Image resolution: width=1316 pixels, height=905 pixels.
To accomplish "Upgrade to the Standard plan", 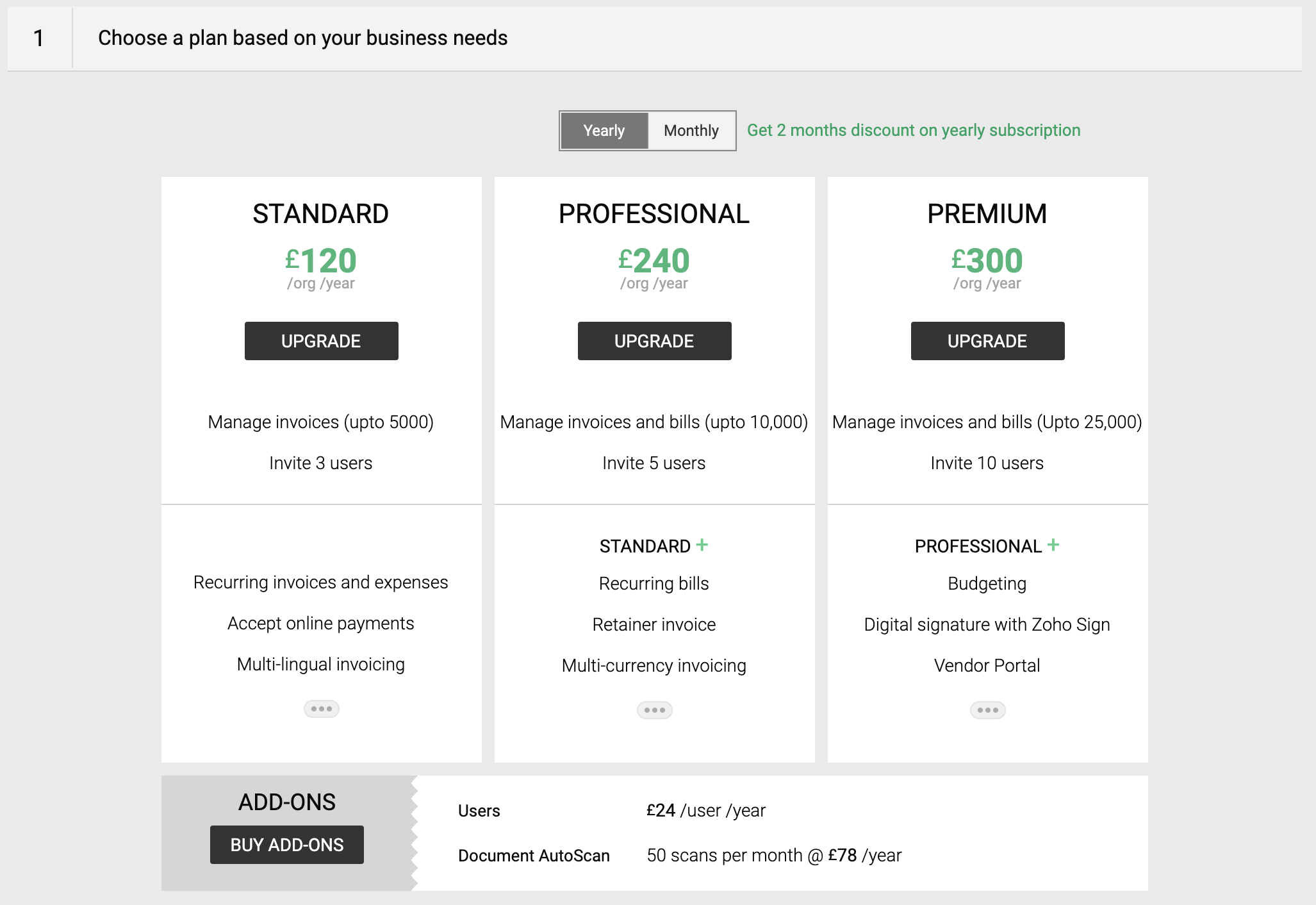I will point(321,341).
